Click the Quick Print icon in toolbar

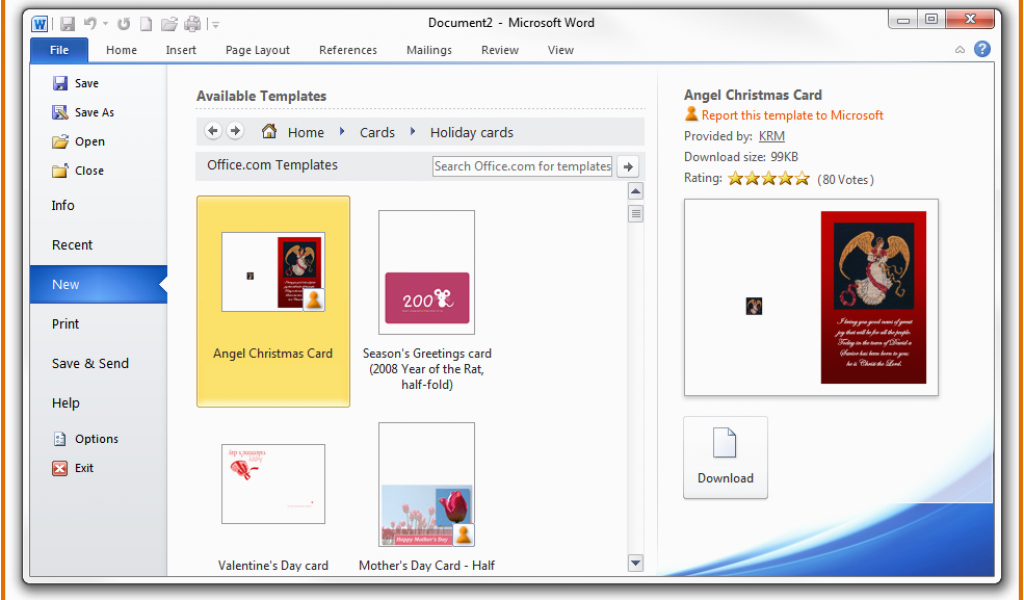(192, 24)
